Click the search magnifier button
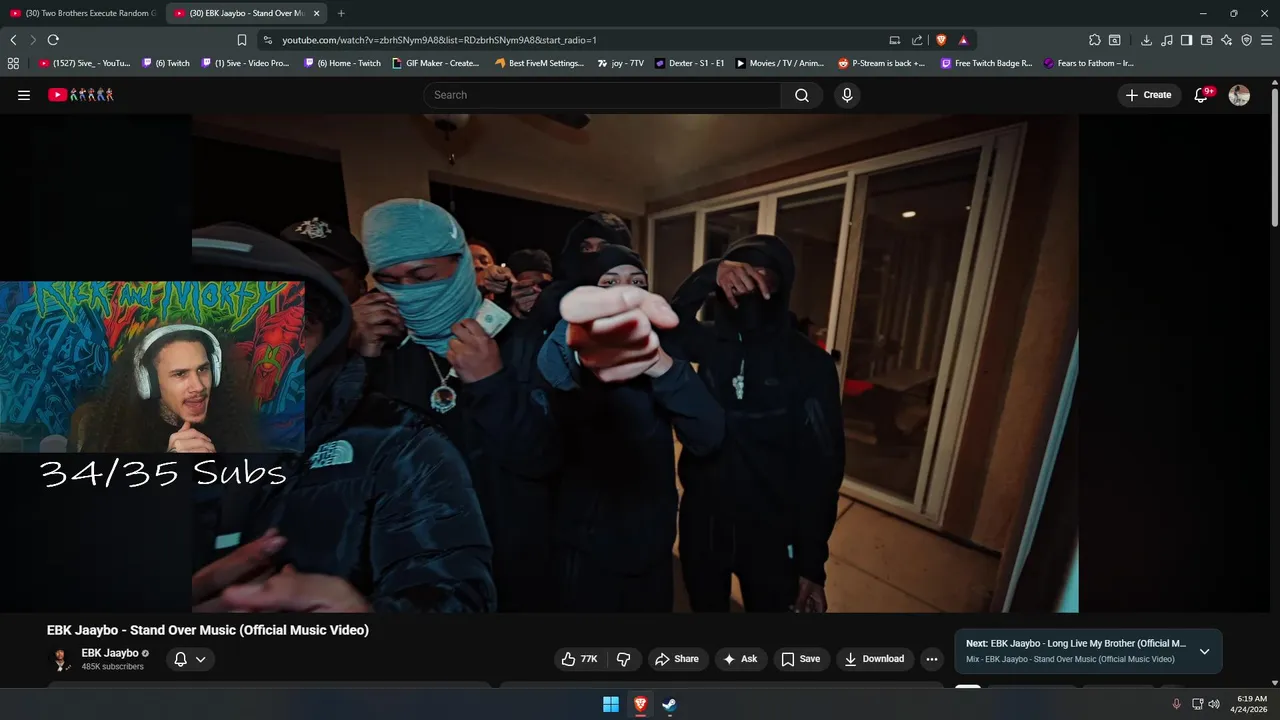Image resolution: width=1280 pixels, height=720 pixels. (x=802, y=95)
